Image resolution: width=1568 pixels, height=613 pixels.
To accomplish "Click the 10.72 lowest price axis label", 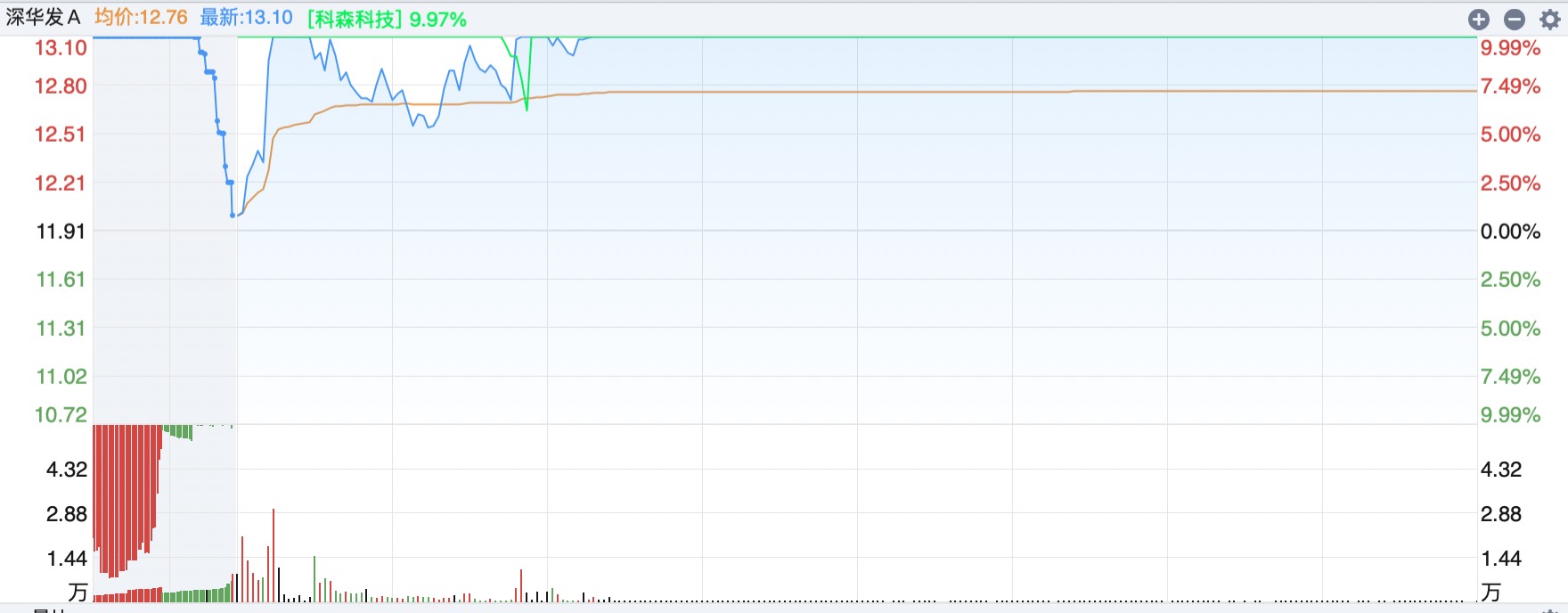I will click(x=61, y=415).
